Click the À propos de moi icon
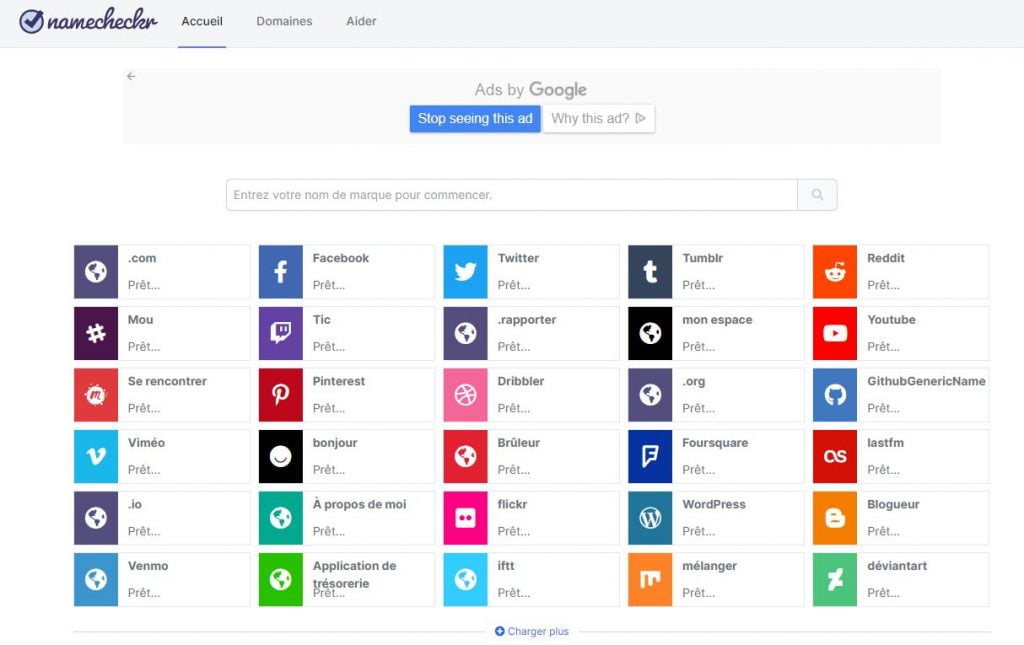 tap(281, 518)
